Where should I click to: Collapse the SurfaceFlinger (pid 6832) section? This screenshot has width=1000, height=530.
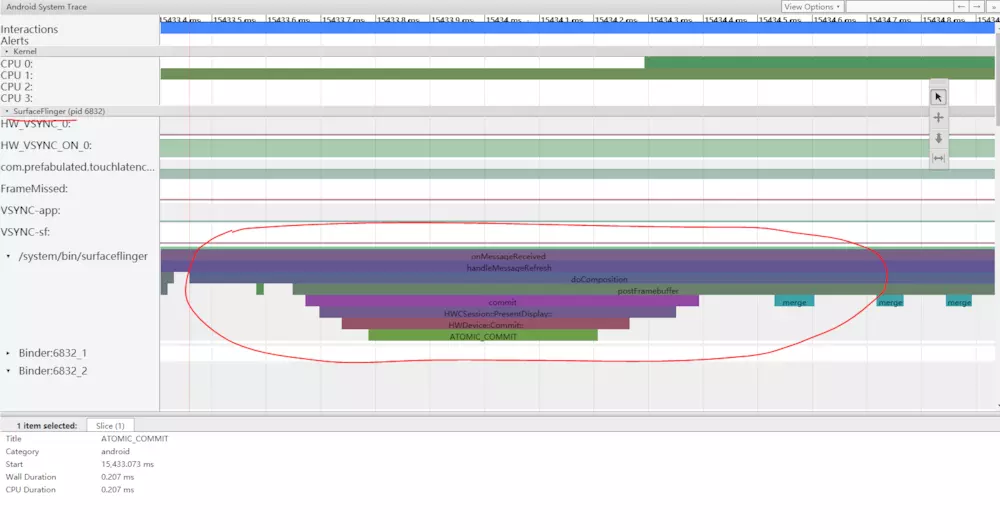[x=7, y=111]
